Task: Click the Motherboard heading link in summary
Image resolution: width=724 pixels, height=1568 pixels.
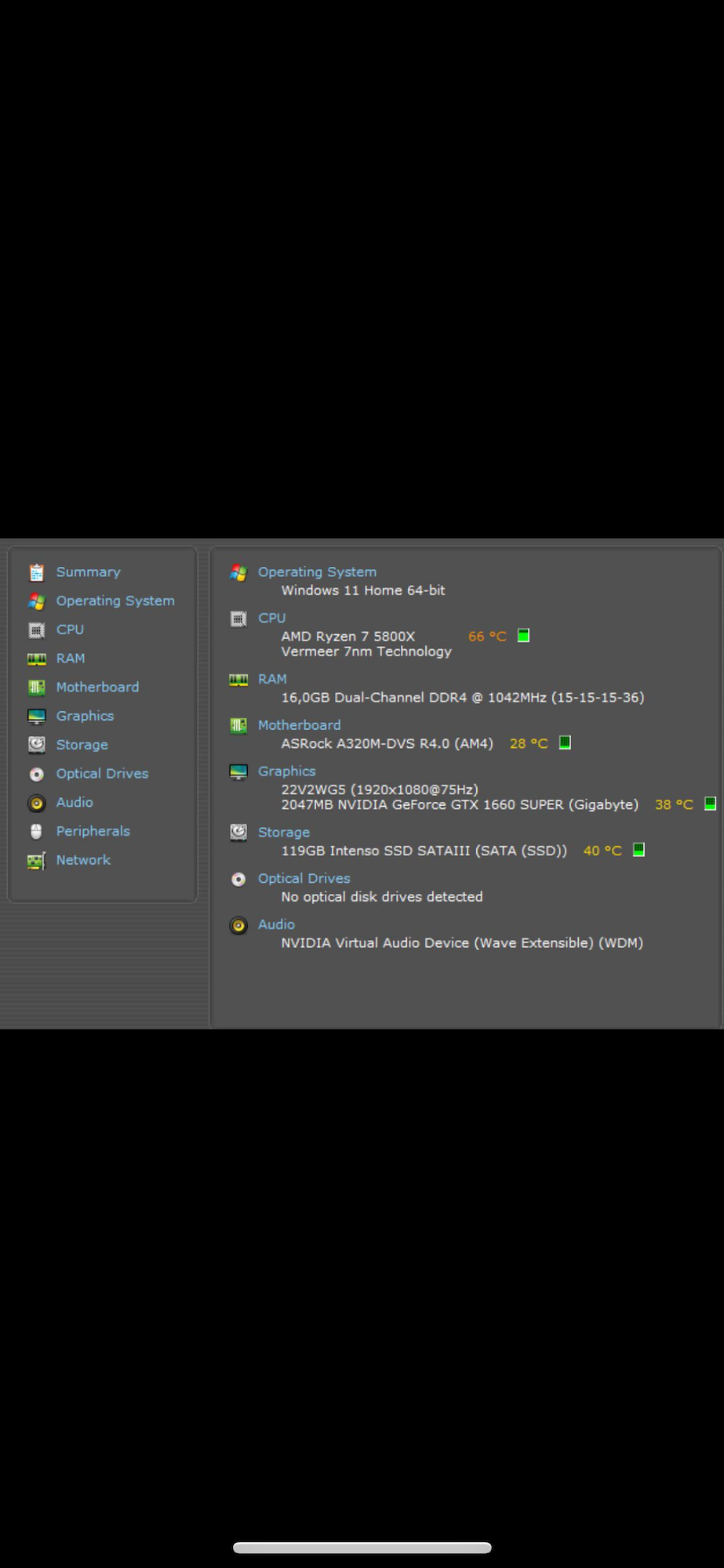Action: pyautogui.click(x=299, y=725)
